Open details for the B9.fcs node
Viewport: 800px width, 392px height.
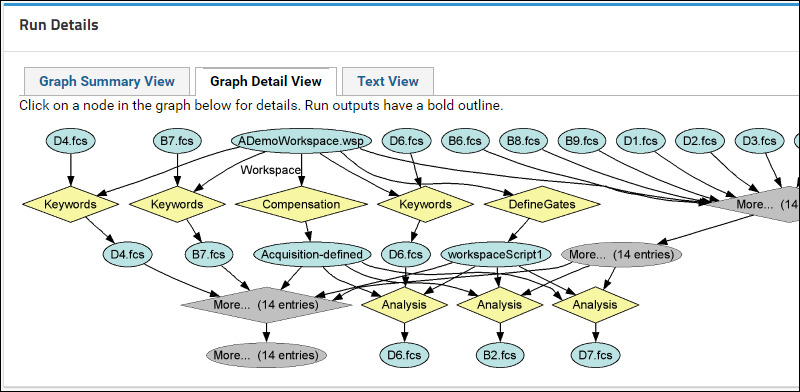(x=582, y=141)
